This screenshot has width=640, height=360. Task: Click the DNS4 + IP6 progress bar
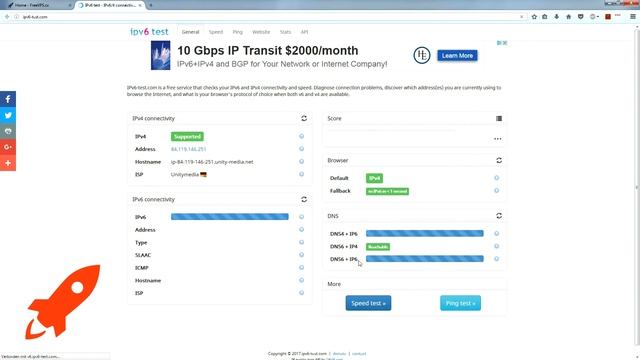[x=424, y=233]
